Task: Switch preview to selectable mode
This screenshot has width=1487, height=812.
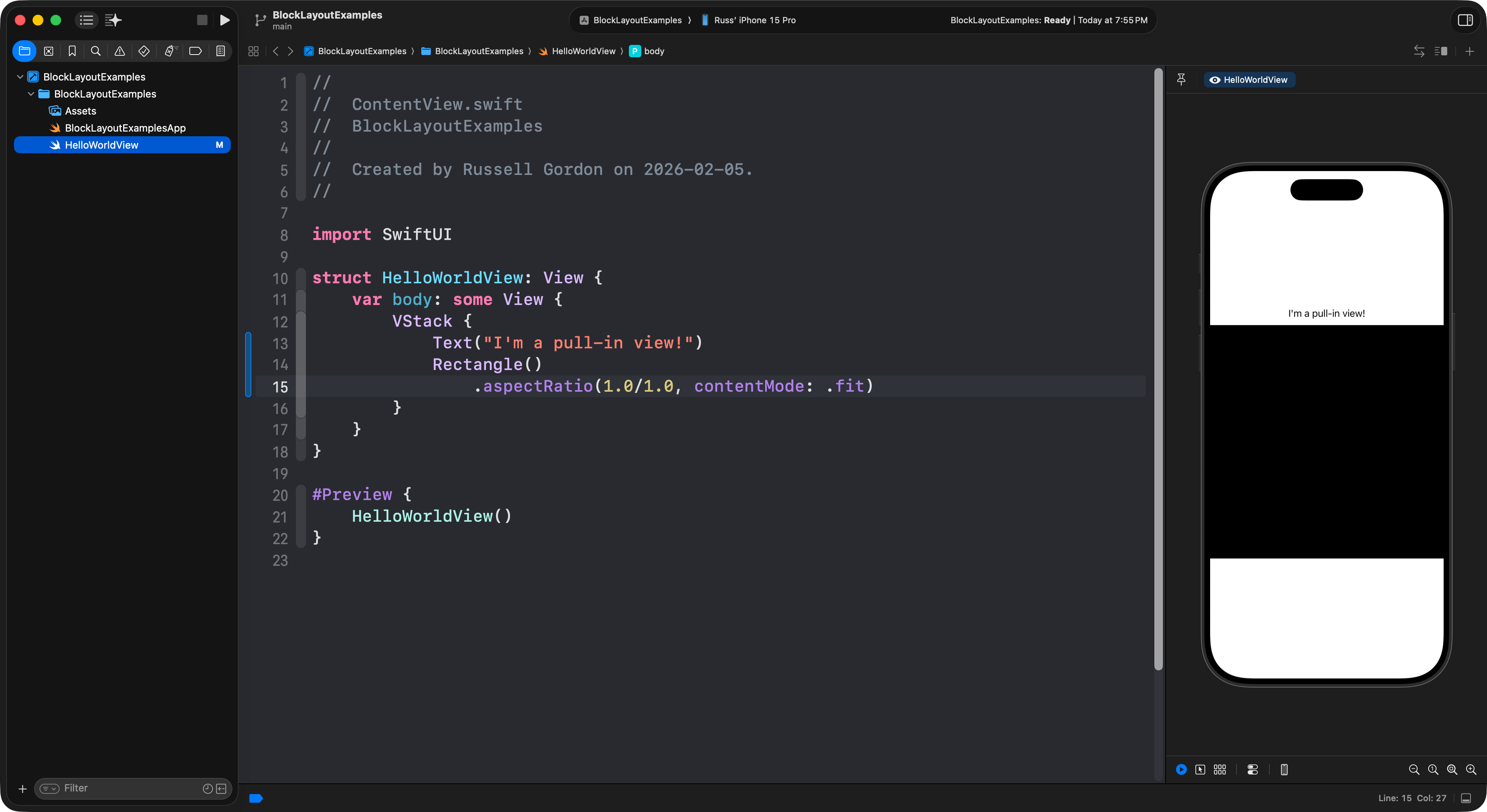Action: pyautogui.click(x=1200, y=770)
